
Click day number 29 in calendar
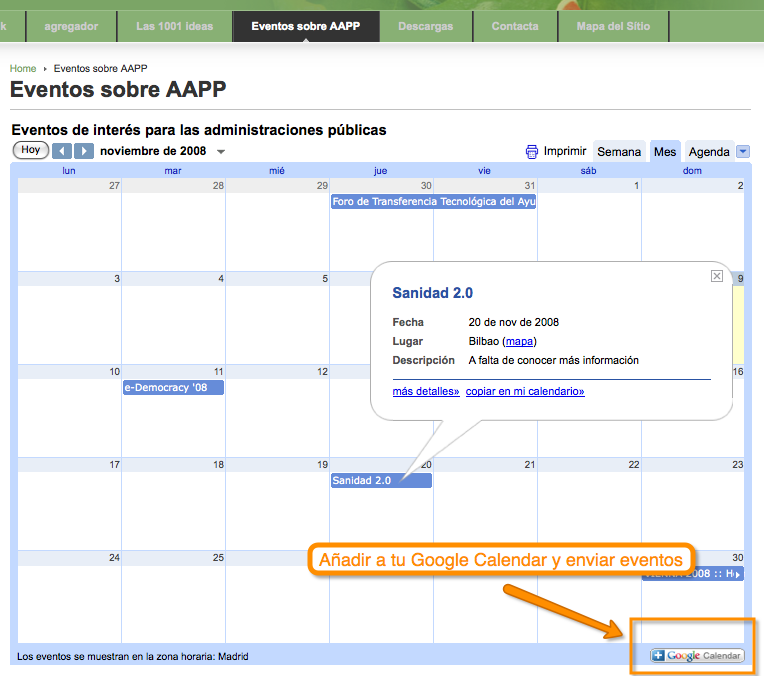pos(323,186)
